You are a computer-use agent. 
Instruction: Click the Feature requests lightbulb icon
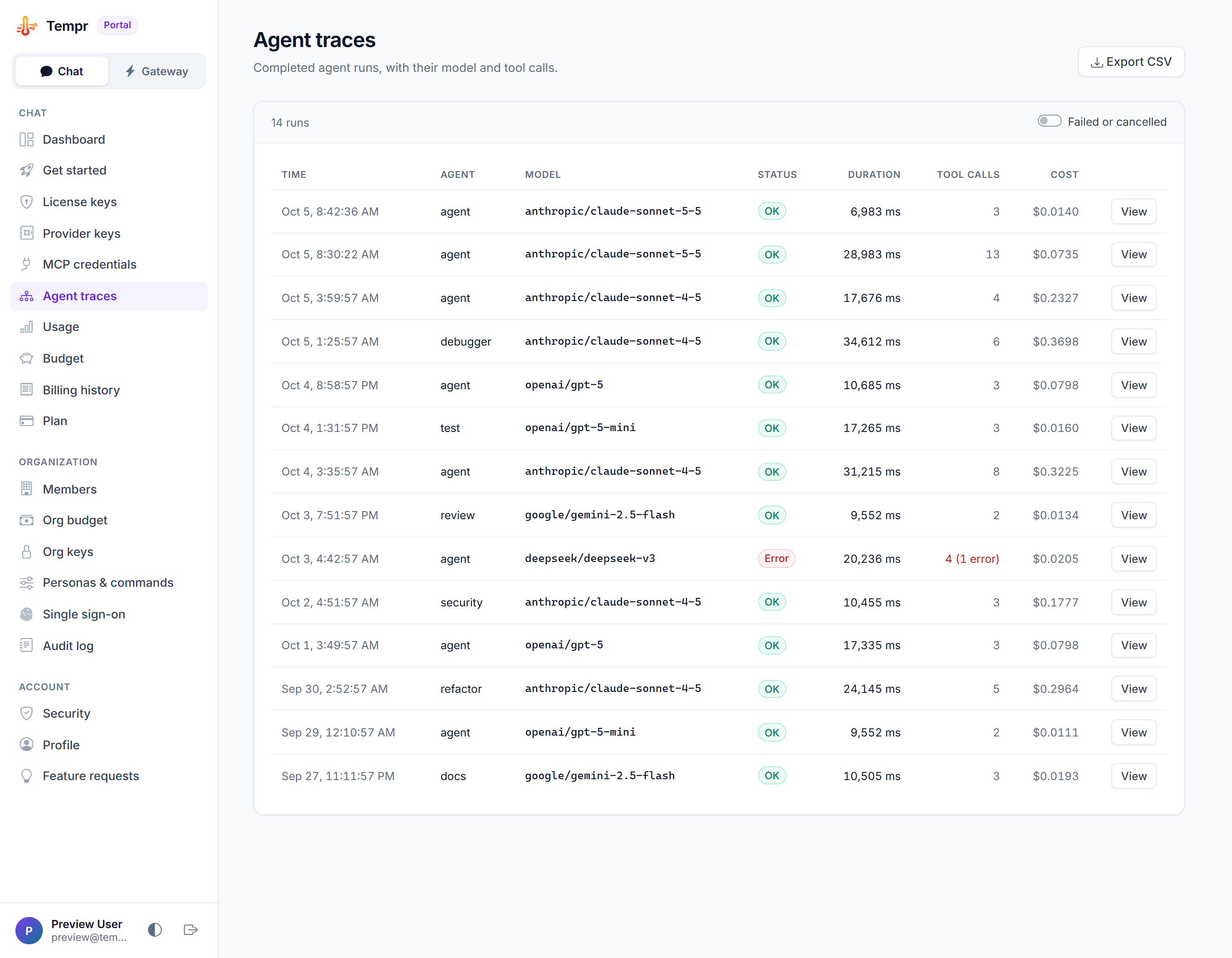tap(27, 776)
